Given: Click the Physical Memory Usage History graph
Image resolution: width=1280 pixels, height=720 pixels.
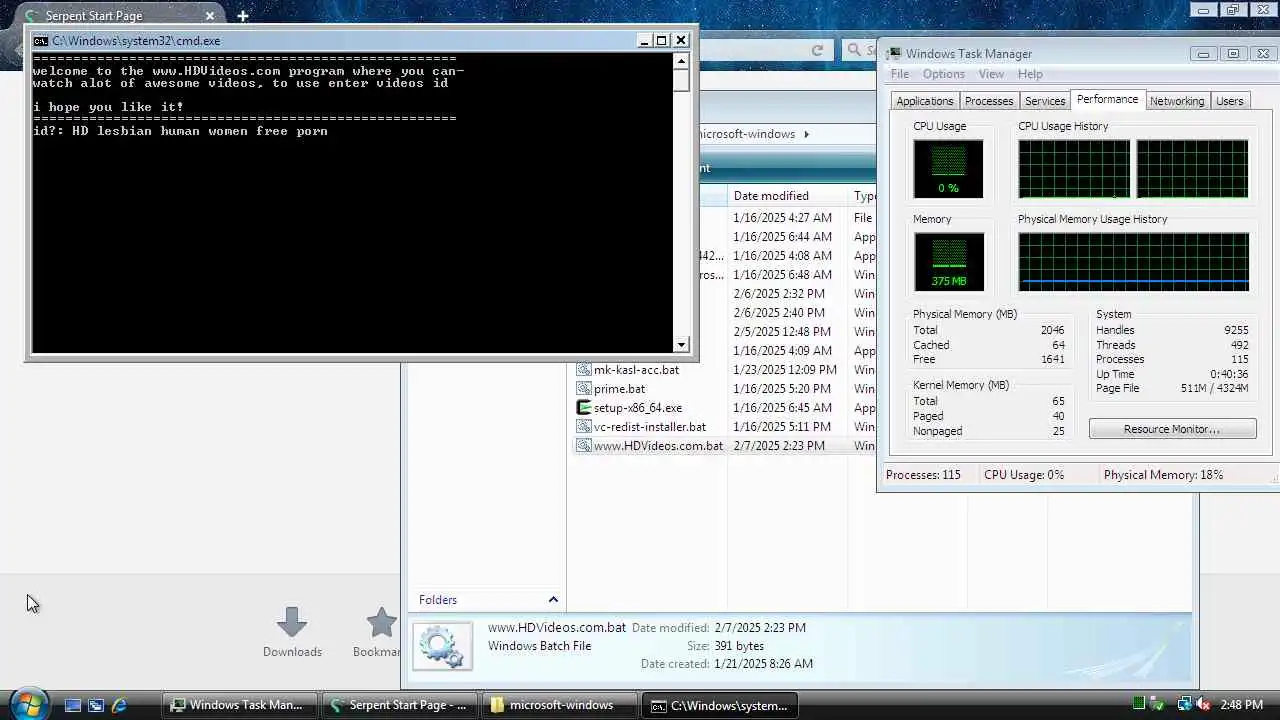Looking at the screenshot, I should point(1133,261).
